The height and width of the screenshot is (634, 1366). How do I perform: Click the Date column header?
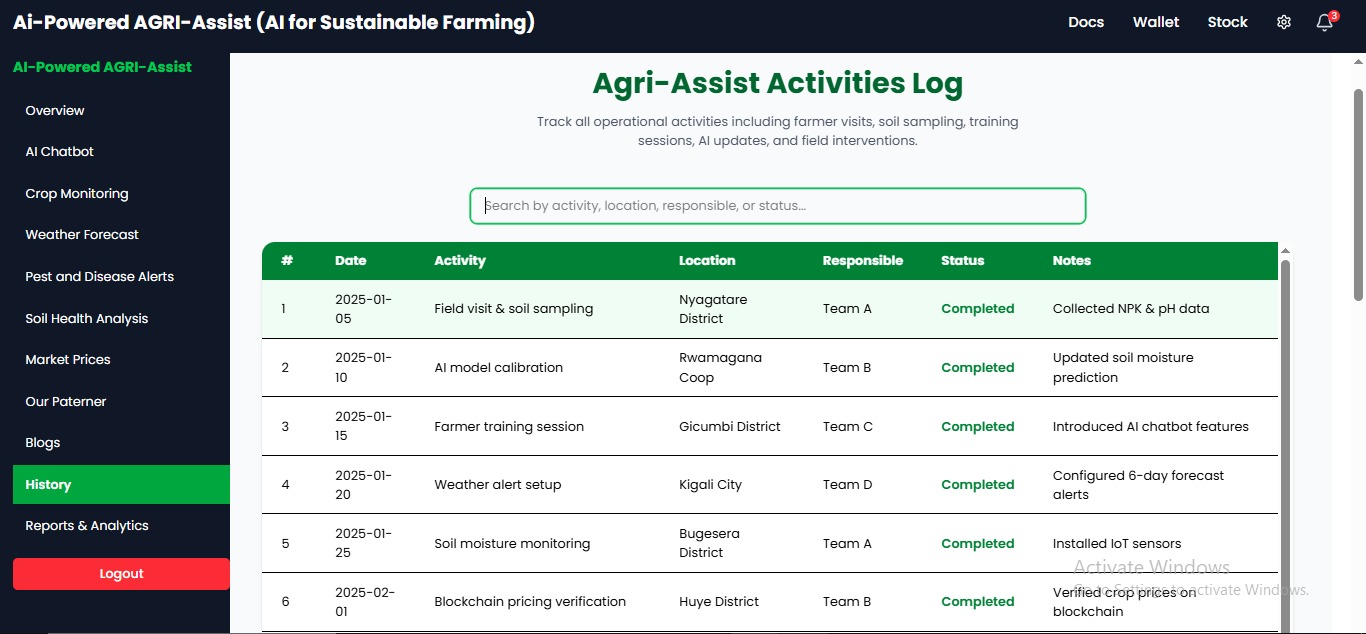click(351, 261)
